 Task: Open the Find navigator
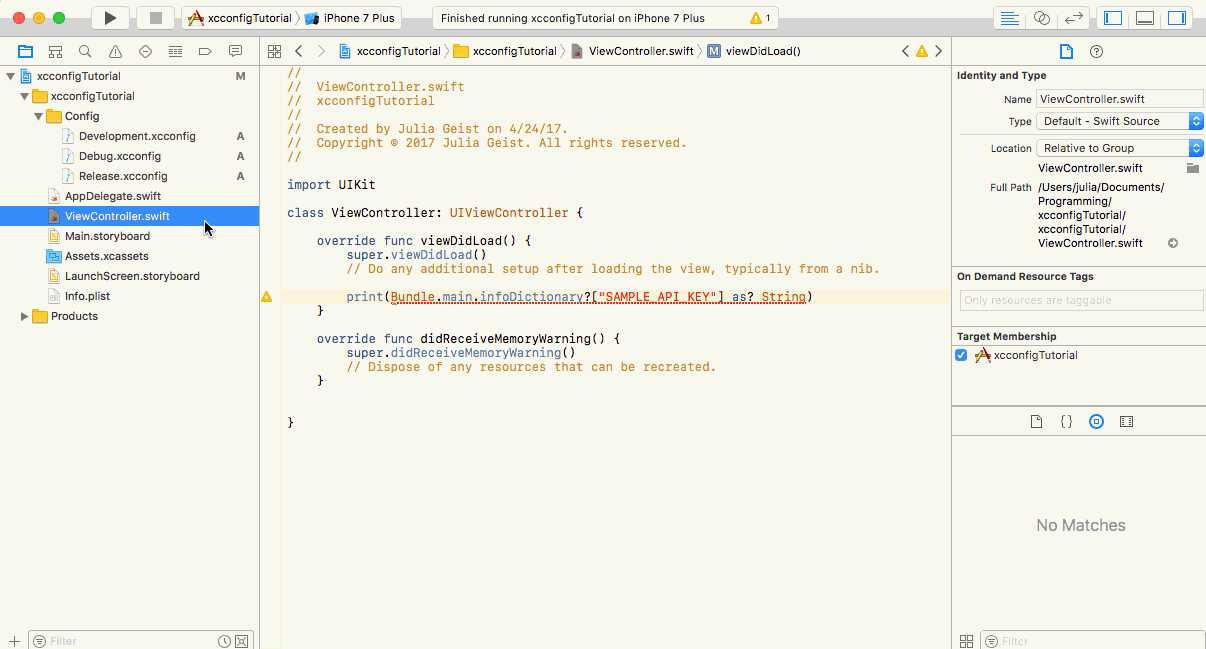tap(85, 51)
